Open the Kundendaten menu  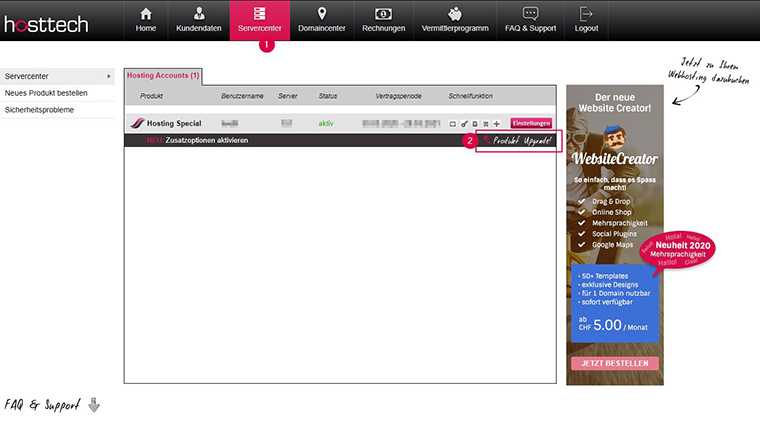(x=199, y=20)
